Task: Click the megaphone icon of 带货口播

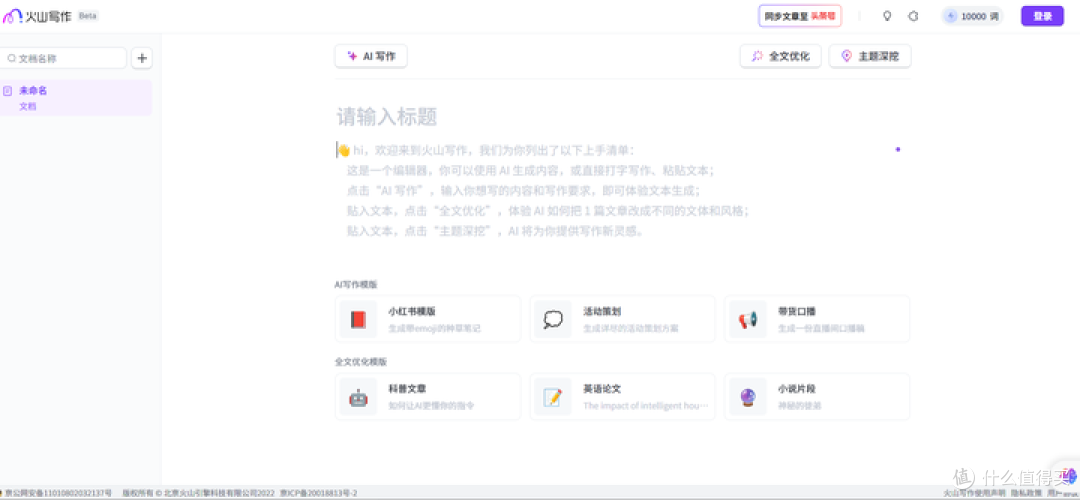Action: (x=748, y=320)
